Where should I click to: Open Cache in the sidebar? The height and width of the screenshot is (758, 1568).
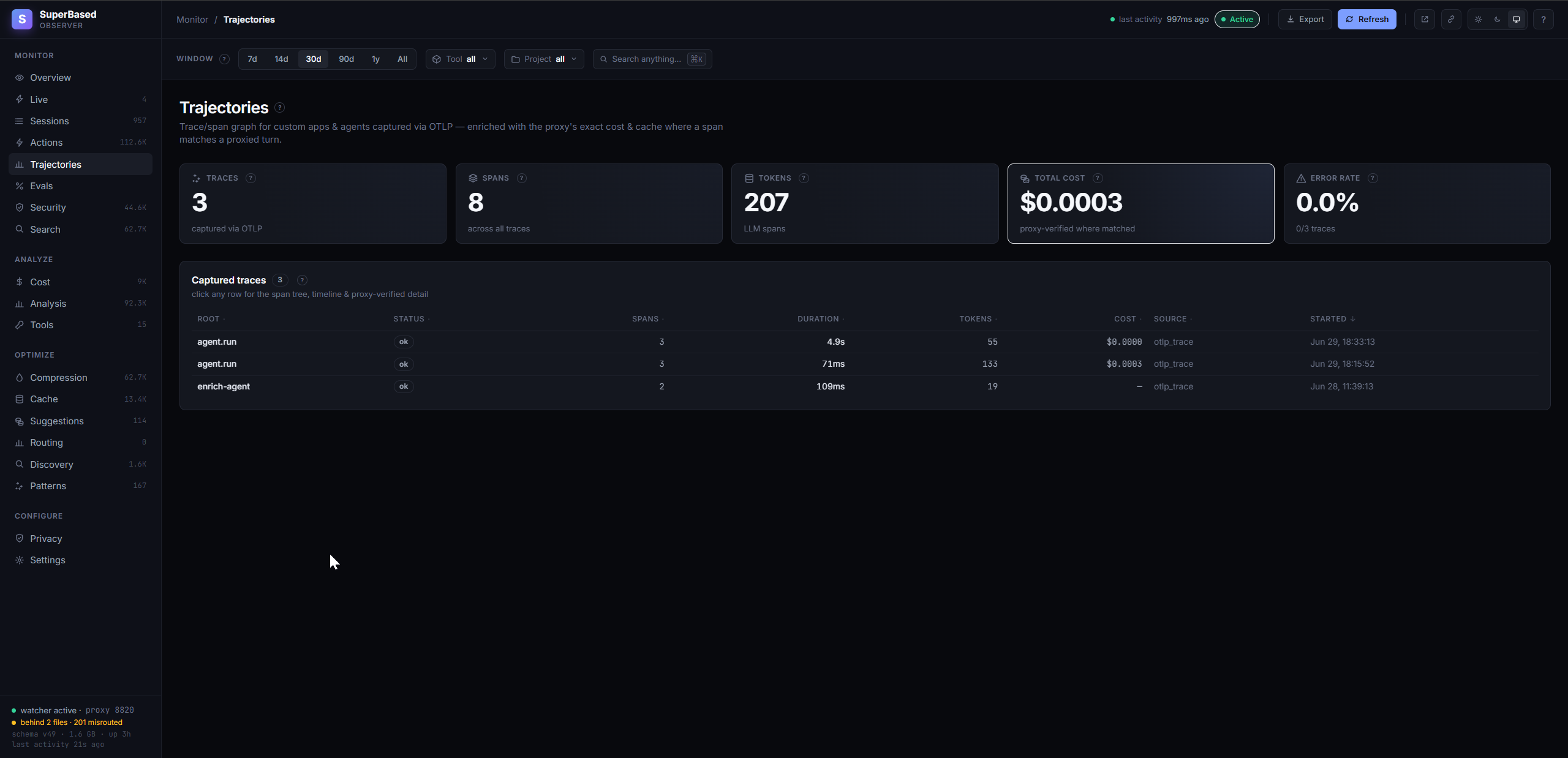pyautogui.click(x=80, y=399)
